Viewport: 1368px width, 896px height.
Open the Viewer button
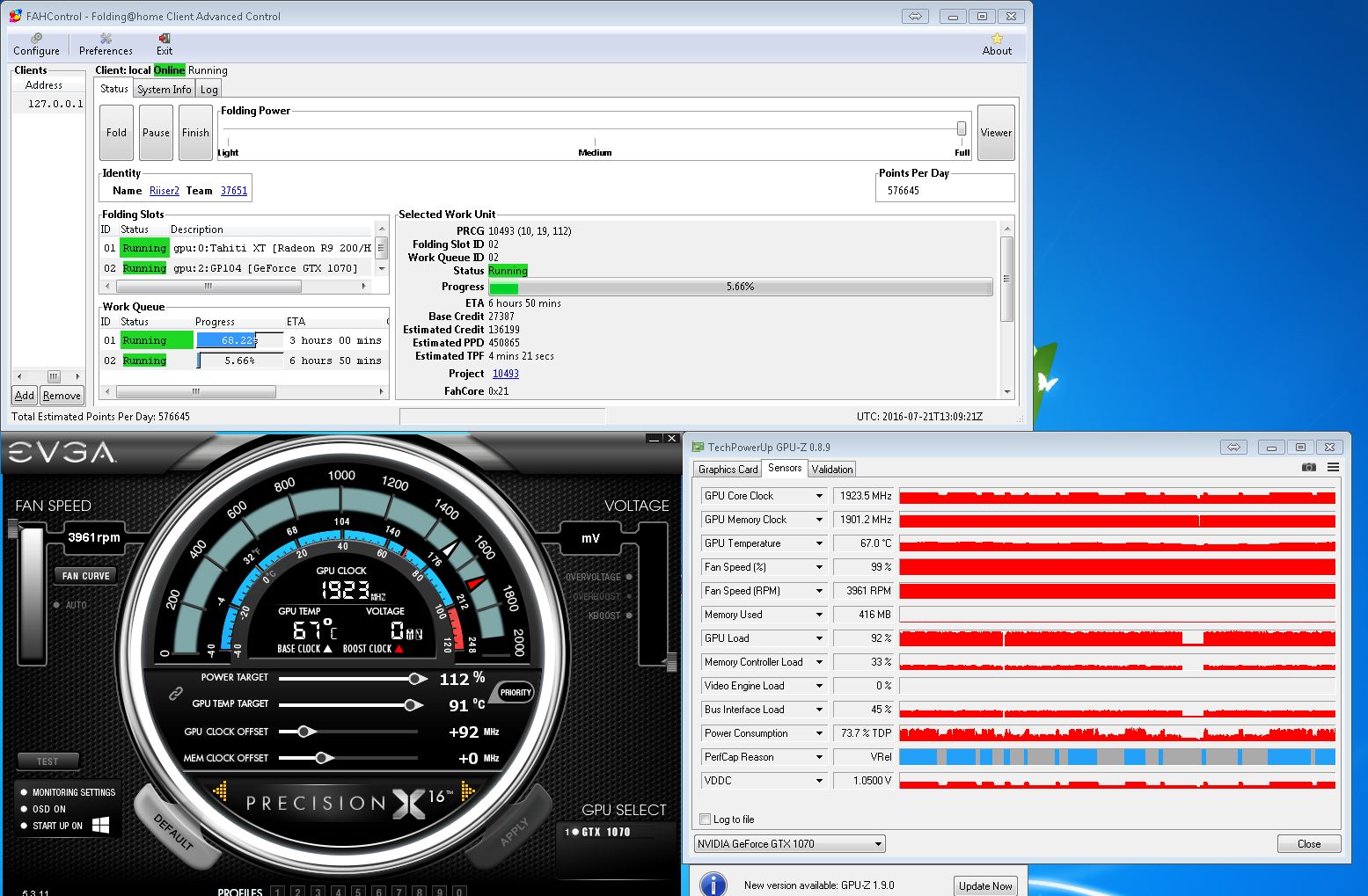[996, 133]
